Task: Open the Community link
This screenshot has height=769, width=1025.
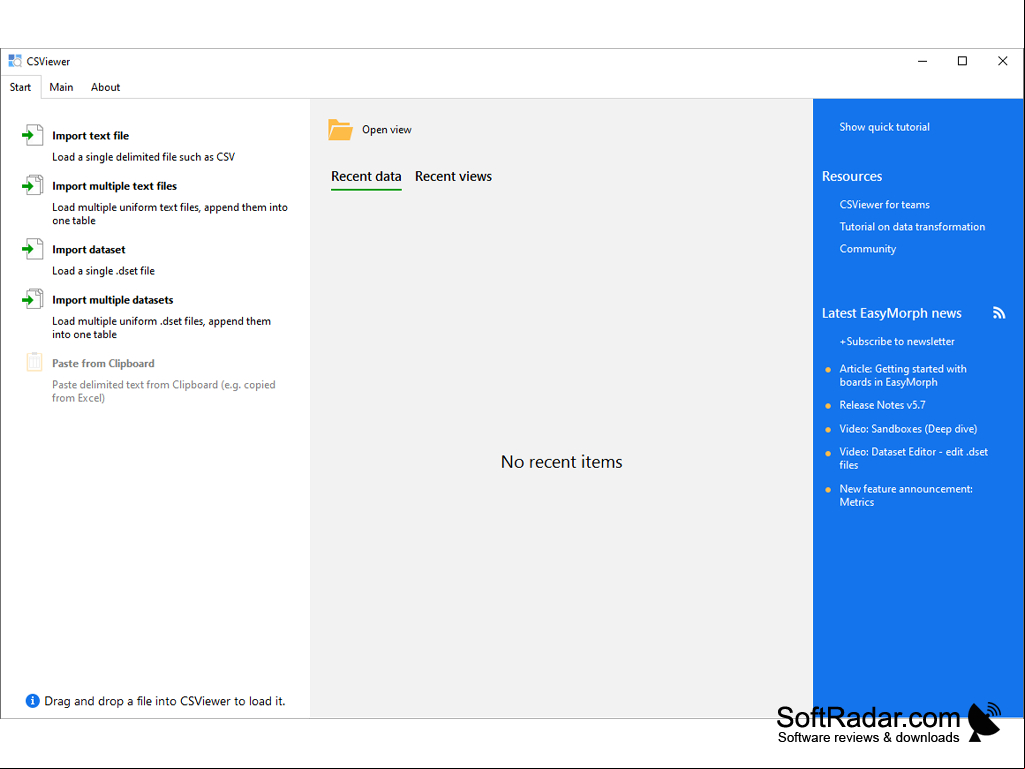Action: coord(867,249)
